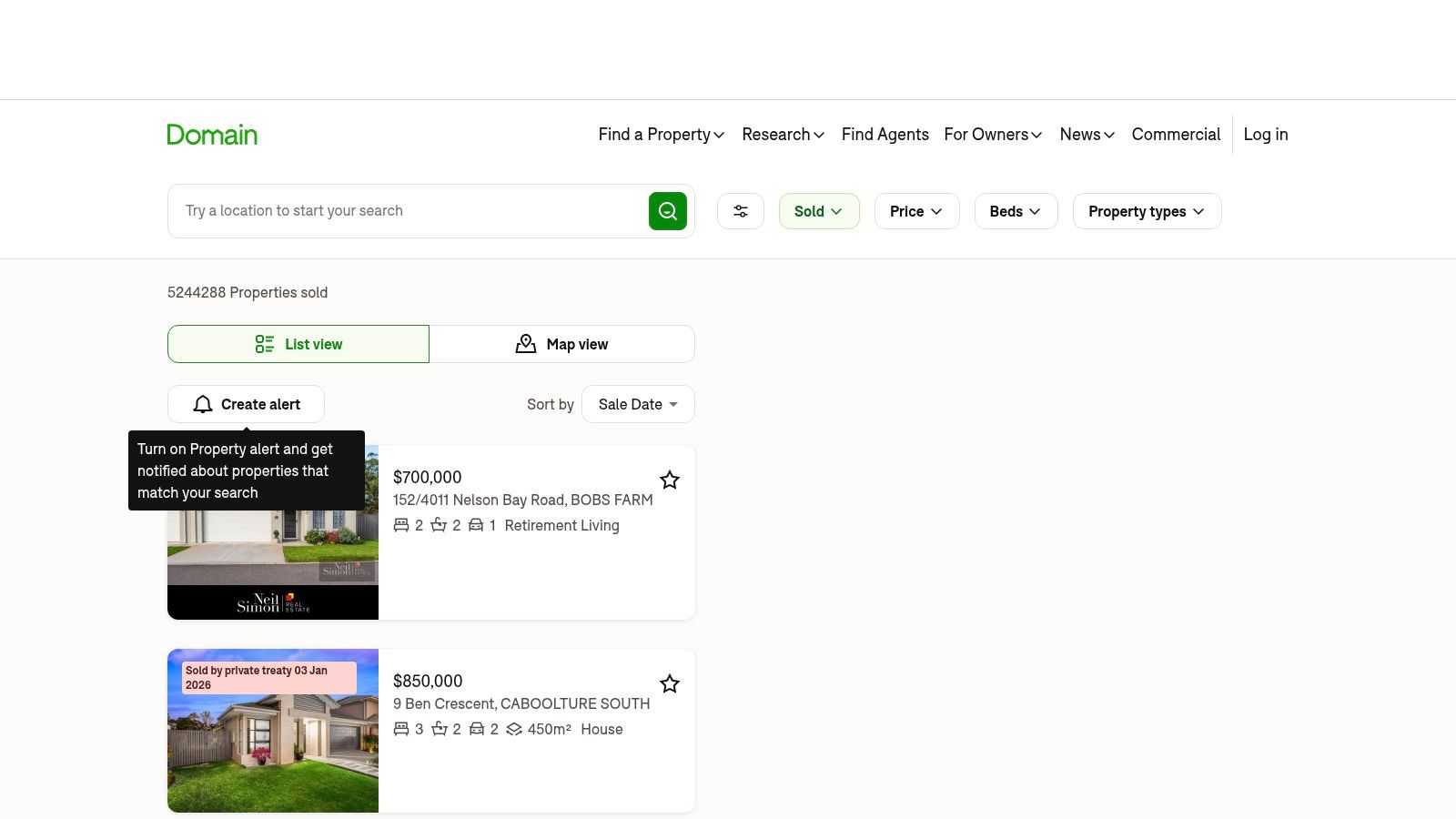The image size is (1456, 819).
Task: Toggle the star on 9 Ben Crescent listing
Action: point(670,683)
